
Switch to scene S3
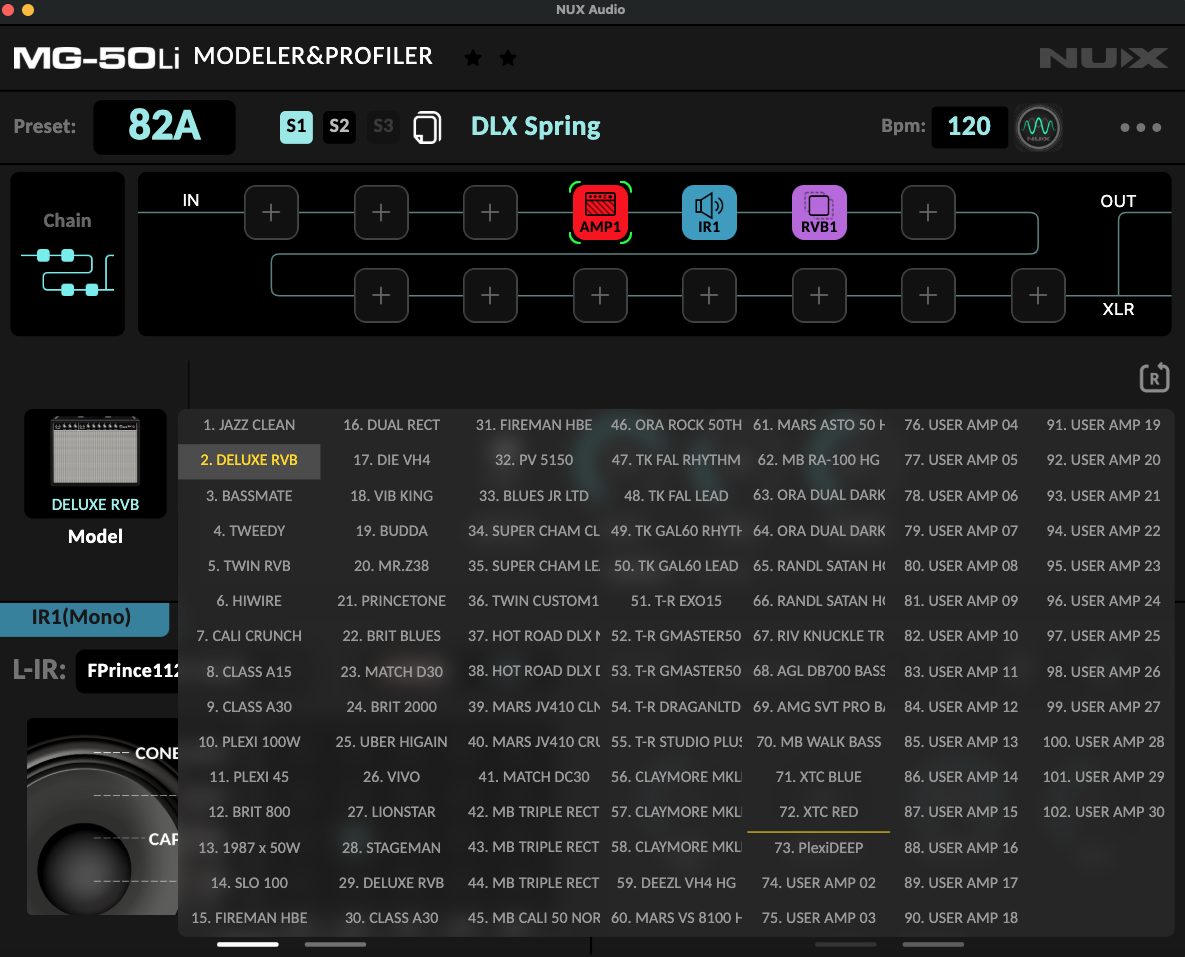tap(383, 126)
